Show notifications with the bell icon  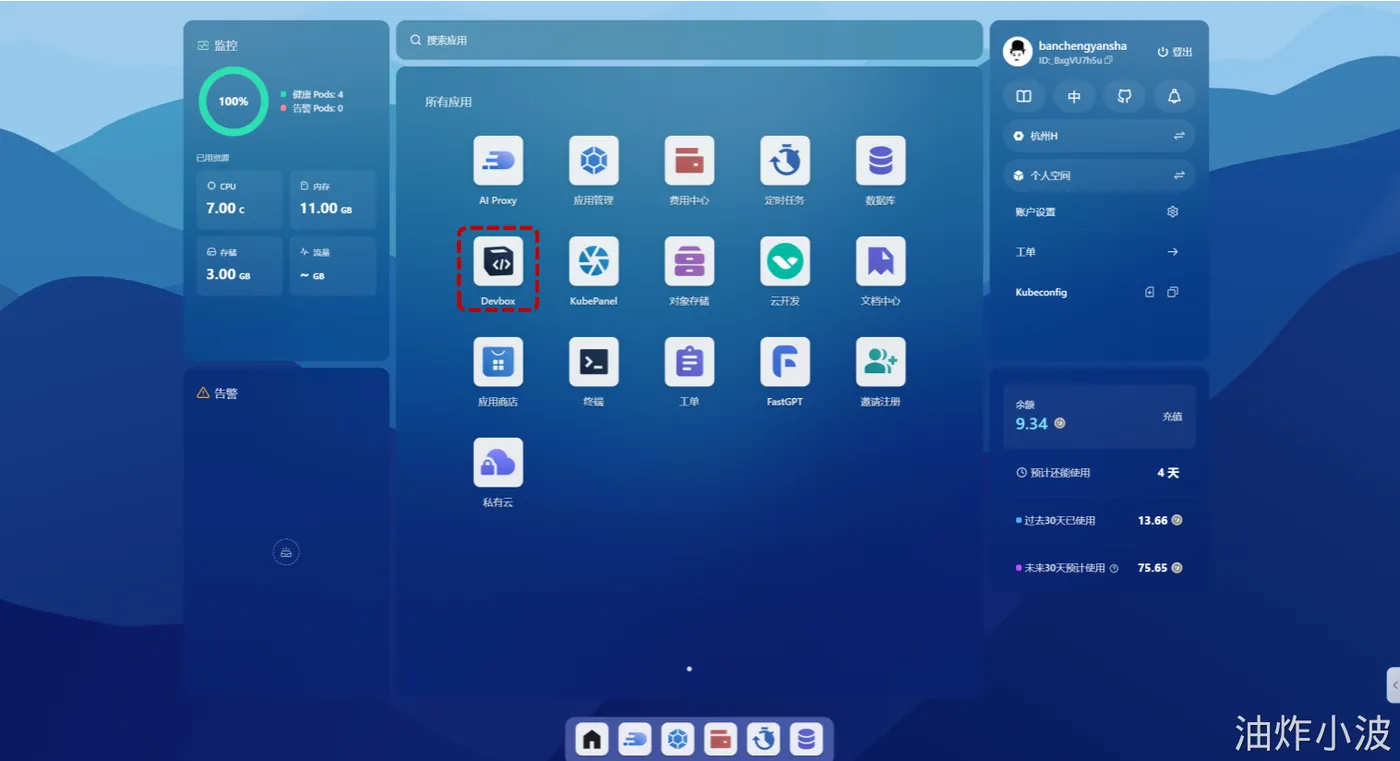[x=1174, y=97]
